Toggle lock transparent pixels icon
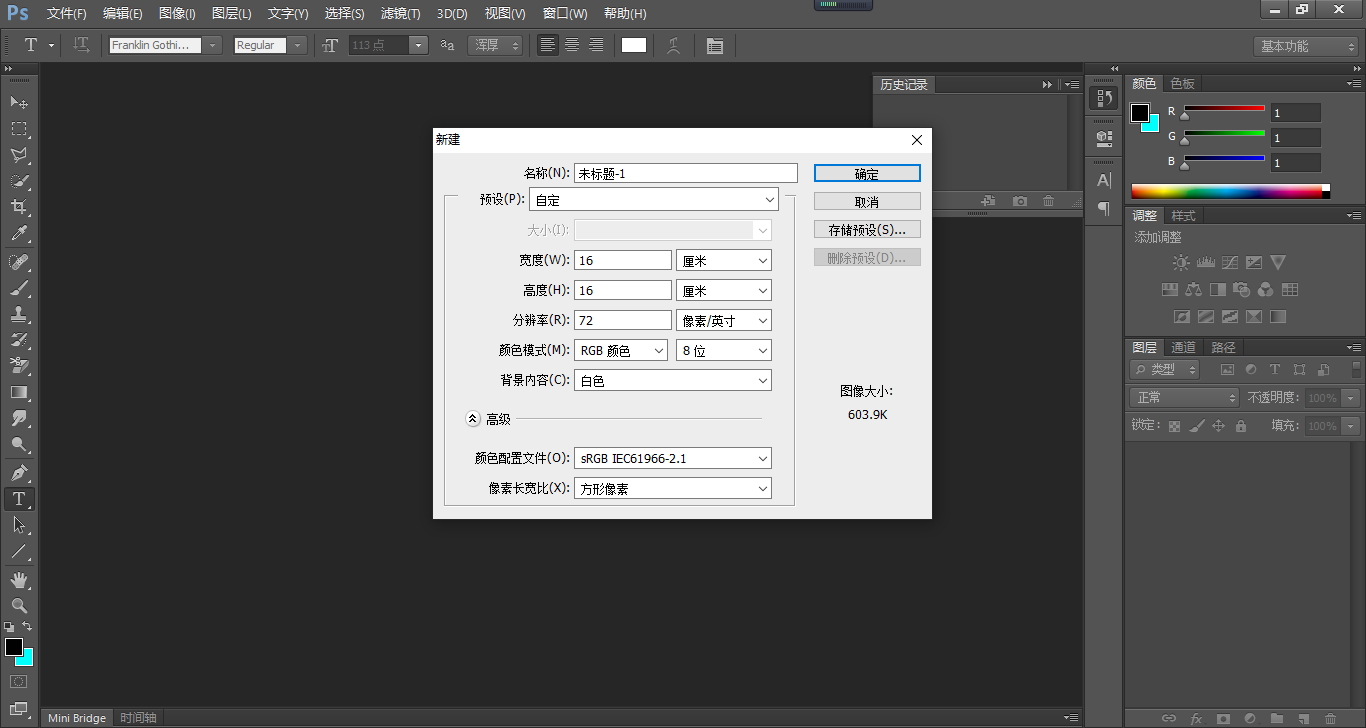Viewport: 1366px width, 728px height. click(x=1174, y=426)
